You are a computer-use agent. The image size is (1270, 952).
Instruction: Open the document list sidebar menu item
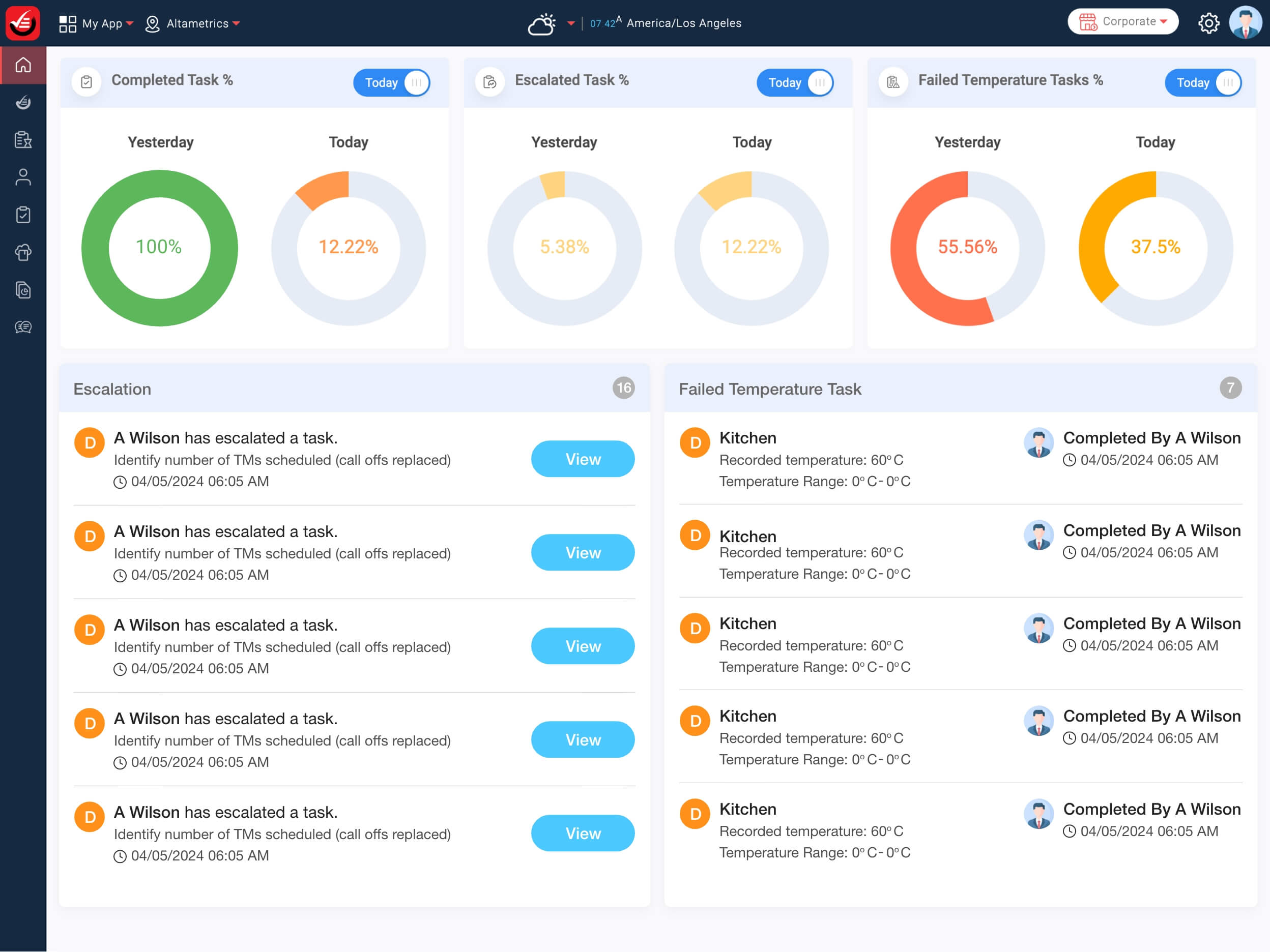23,139
